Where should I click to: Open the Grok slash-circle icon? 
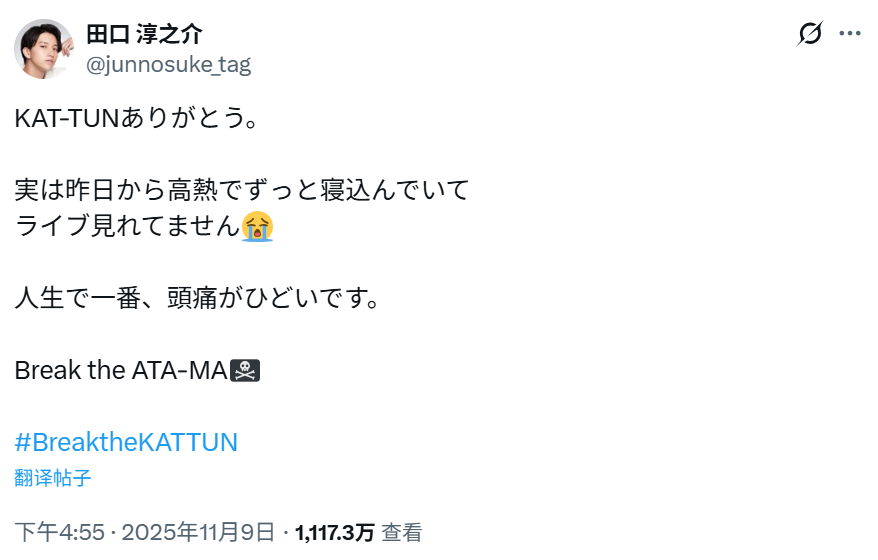[810, 34]
